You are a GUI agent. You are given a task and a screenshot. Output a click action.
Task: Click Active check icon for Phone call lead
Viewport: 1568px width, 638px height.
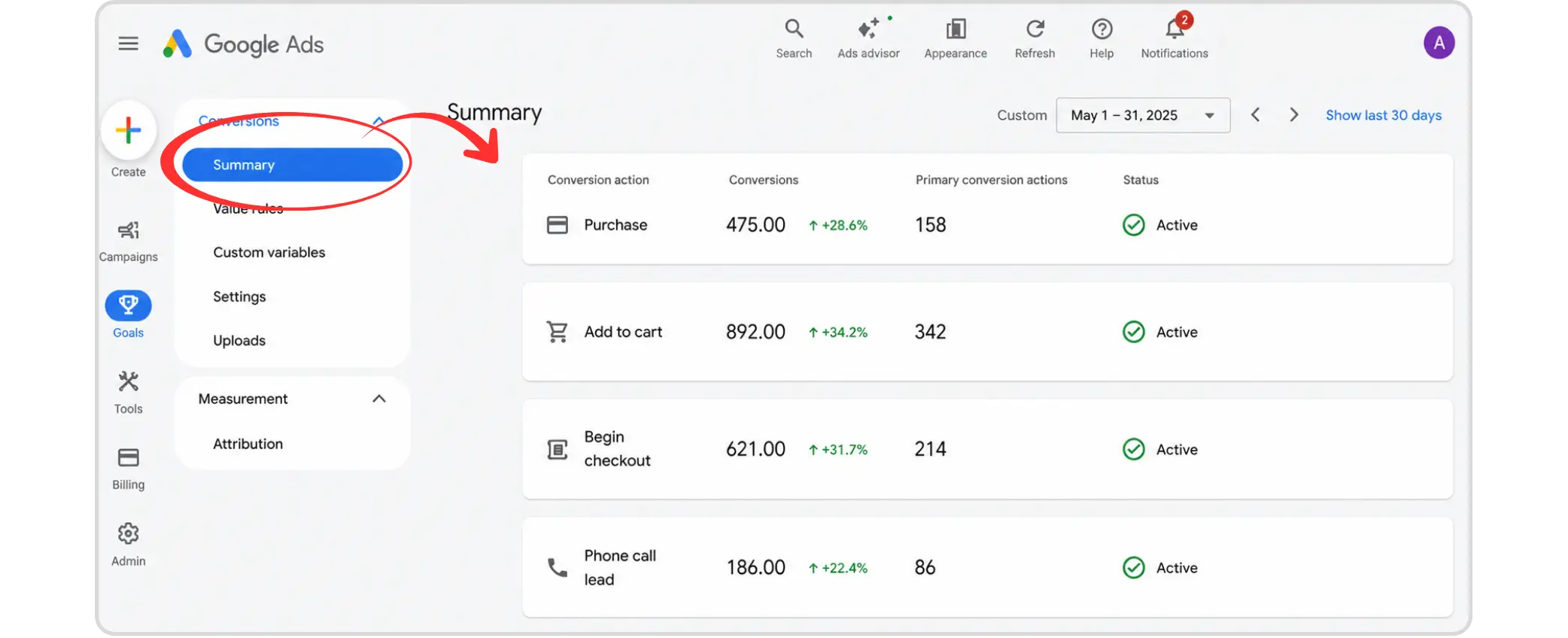(x=1134, y=567)
